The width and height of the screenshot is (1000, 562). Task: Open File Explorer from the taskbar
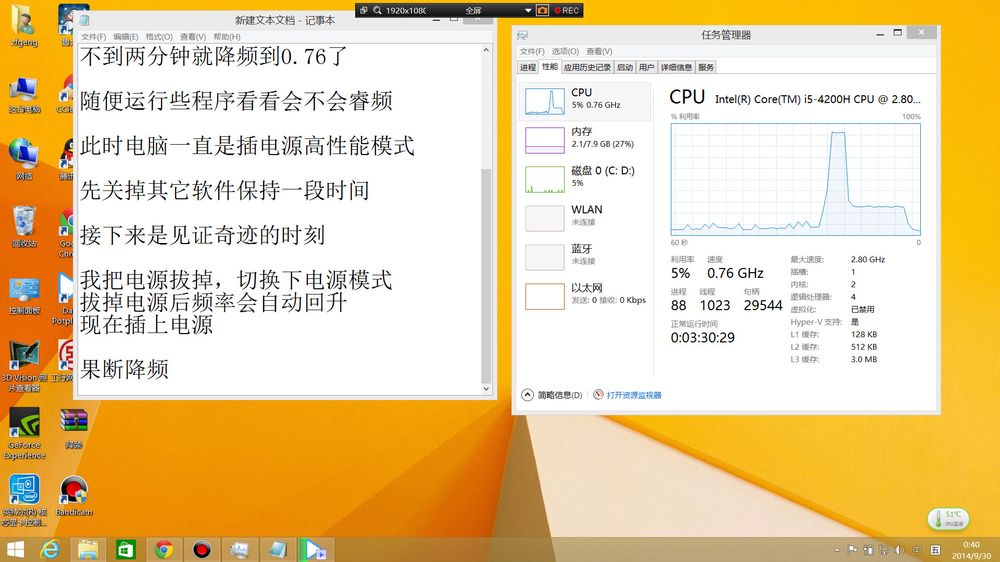point(87,549)
